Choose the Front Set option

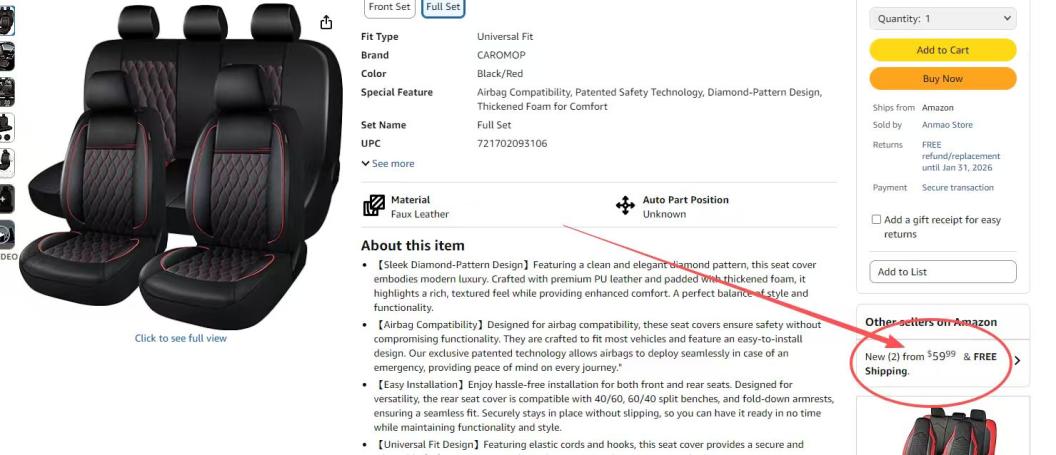(390, 7)
